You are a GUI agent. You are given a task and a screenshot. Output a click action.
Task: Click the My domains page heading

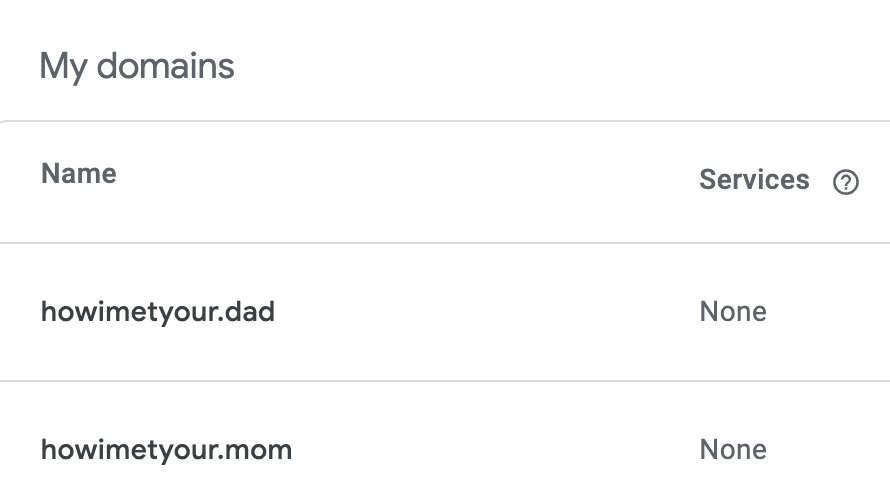(137, 67)
